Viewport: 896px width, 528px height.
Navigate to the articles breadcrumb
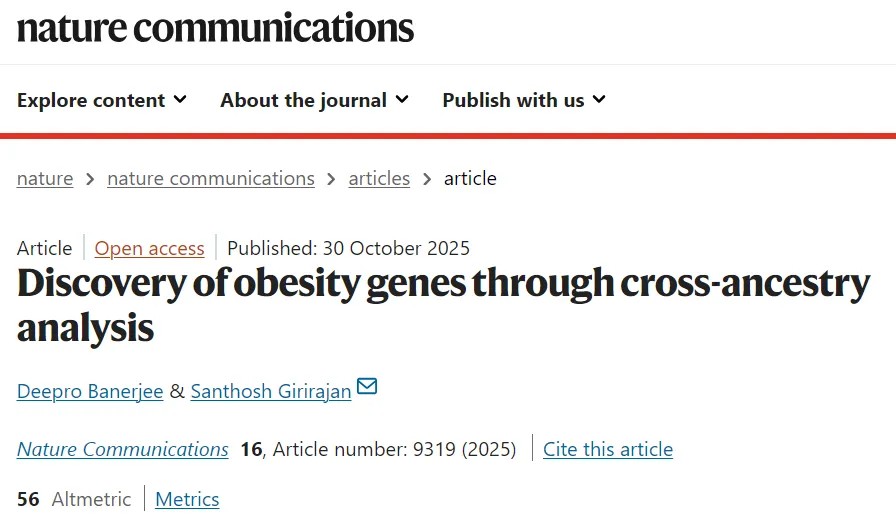pos(379,178)
